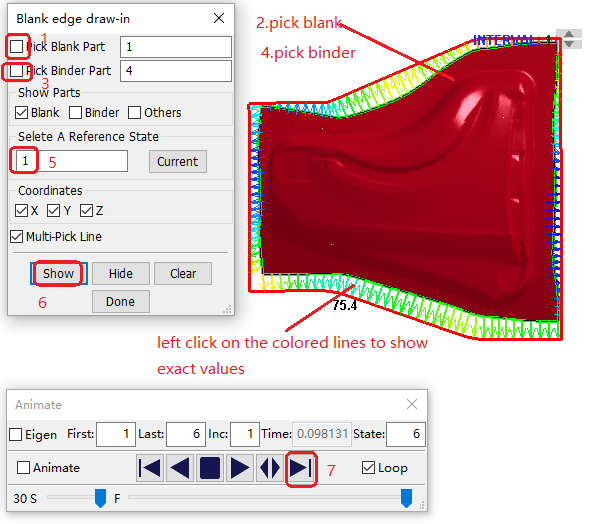Check the Binder show-parts box
Image resolution: width=589 pixels, height=524 pixels.
76,112
